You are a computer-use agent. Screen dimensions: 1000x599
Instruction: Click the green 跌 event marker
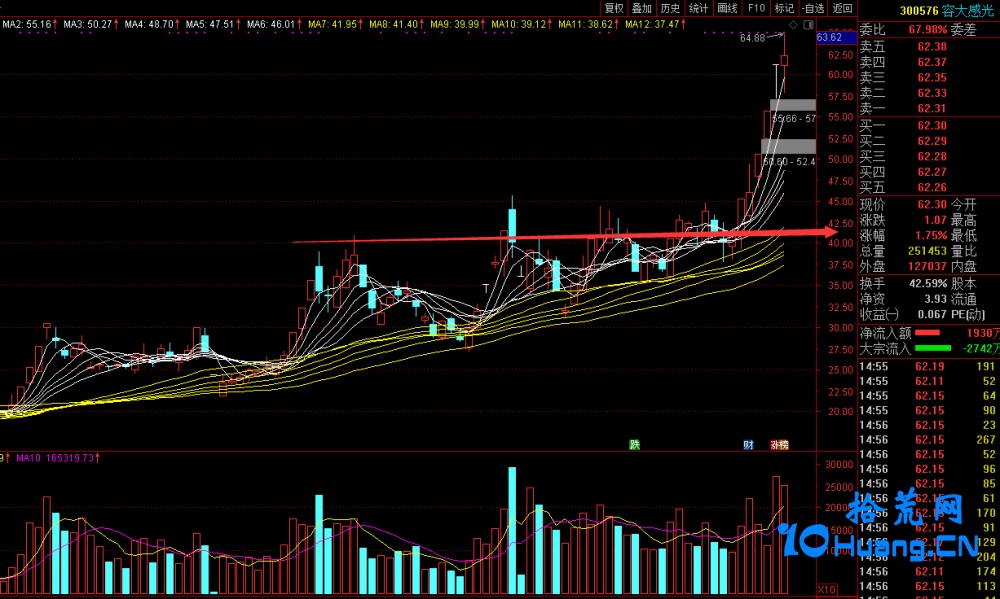coord(635,445)
